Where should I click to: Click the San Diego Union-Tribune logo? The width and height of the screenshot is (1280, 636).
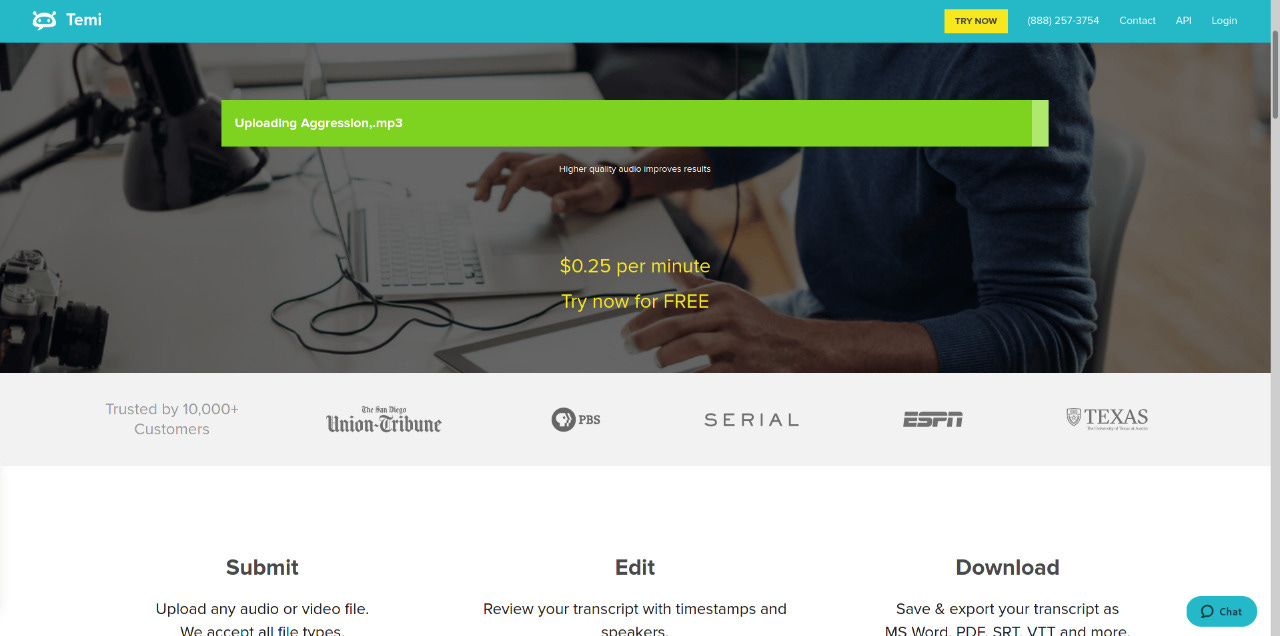tap(384, 420)
